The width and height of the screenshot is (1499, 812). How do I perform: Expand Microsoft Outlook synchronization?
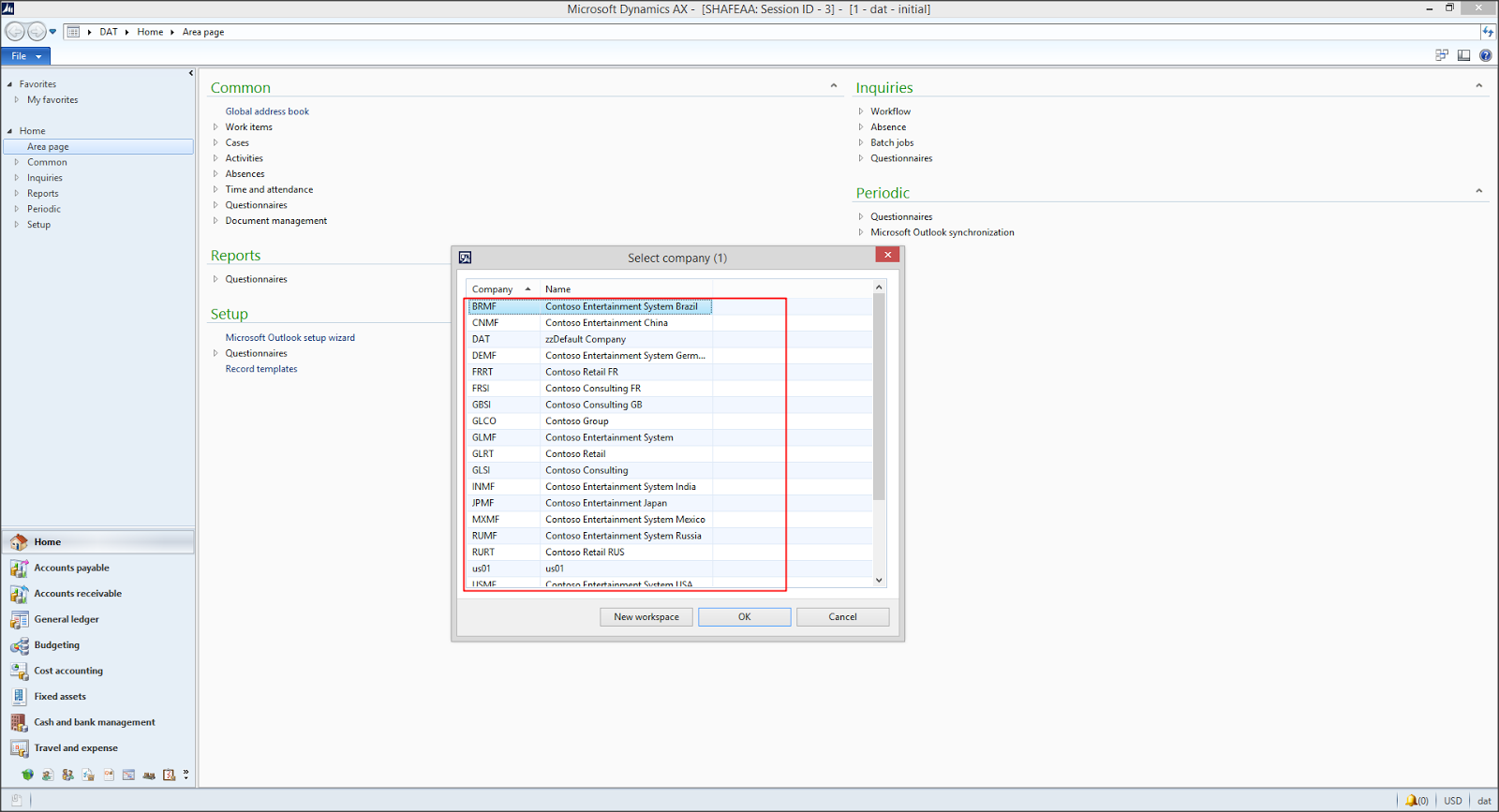(x=861, y=232)
